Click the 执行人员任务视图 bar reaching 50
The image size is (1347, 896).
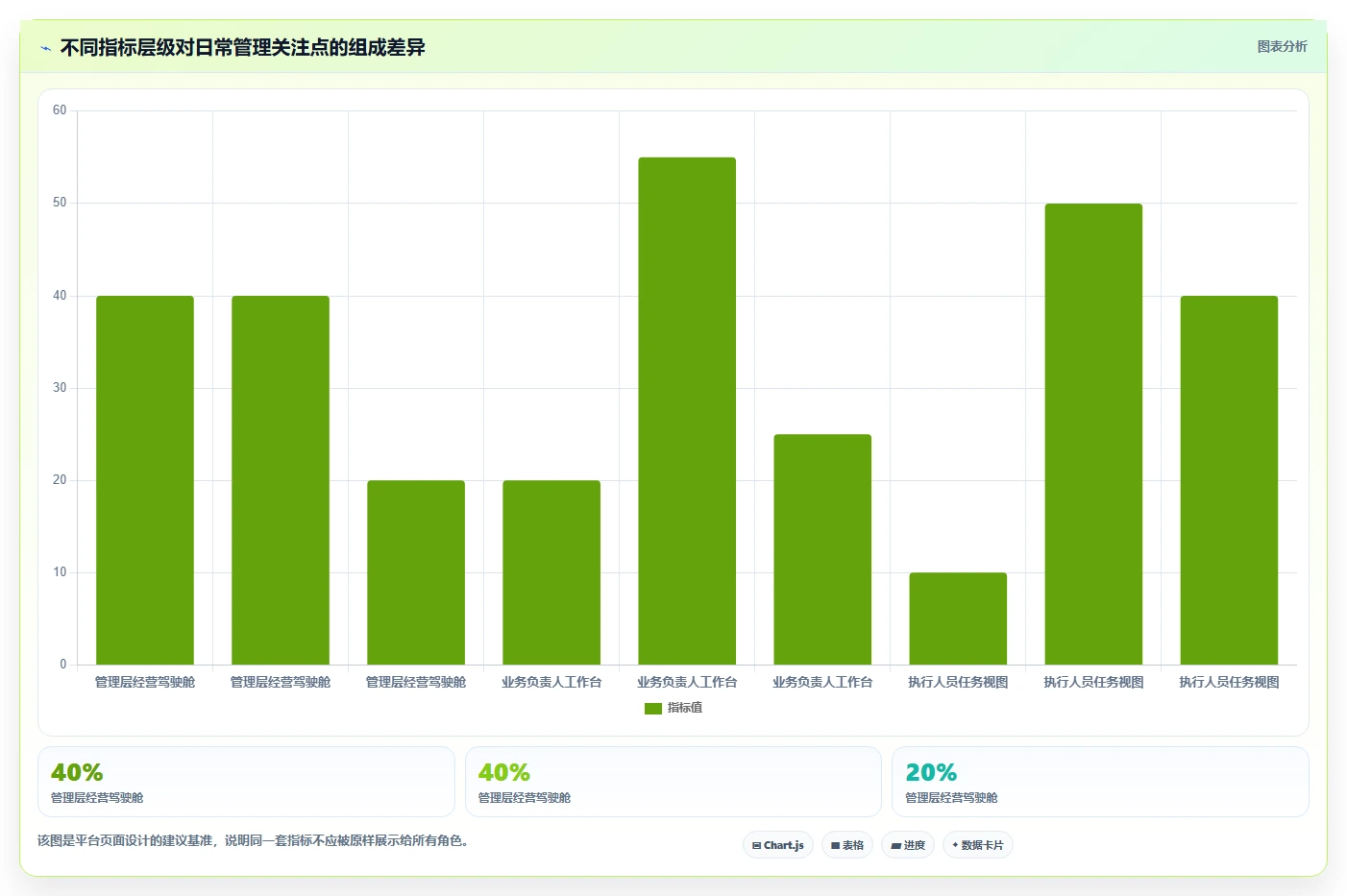point(1093,434)
